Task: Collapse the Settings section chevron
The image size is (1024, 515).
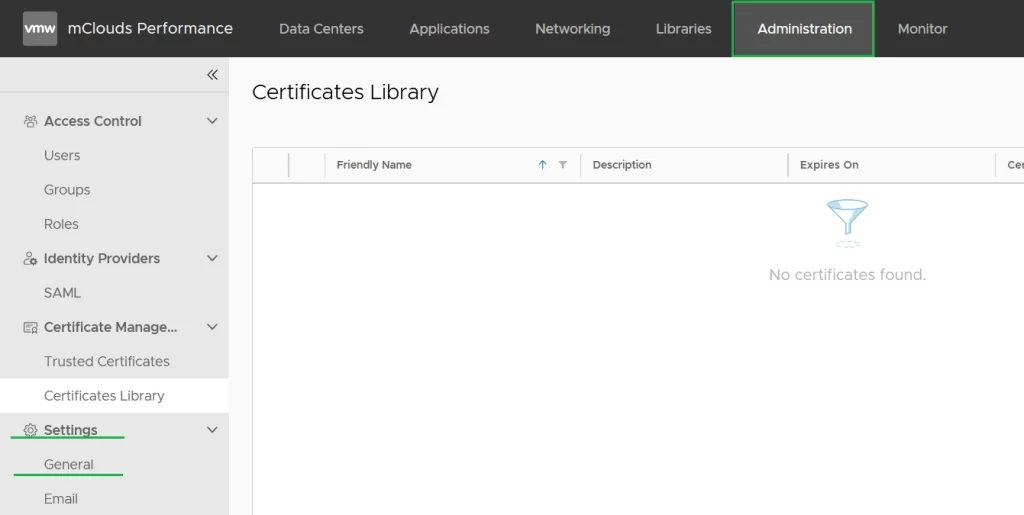Action: point(212,430)
